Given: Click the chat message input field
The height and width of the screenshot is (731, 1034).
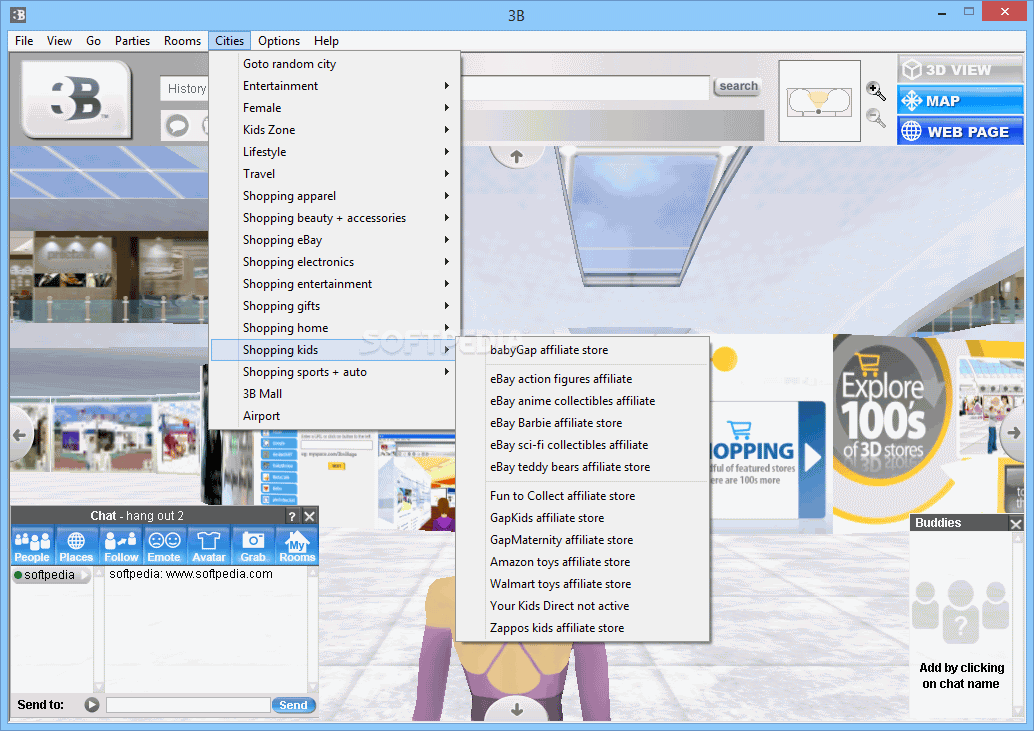Looking at the screenshot, I should pos(188,705).
